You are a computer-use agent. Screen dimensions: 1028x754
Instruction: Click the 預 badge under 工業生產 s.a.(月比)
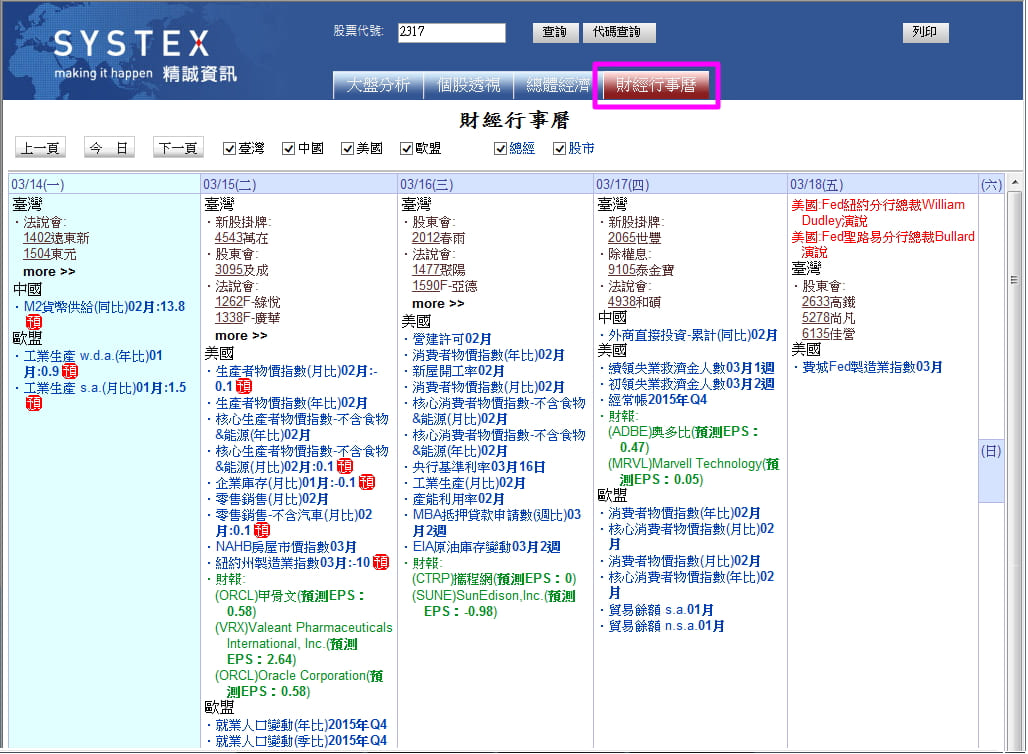(x=34, y=403)
